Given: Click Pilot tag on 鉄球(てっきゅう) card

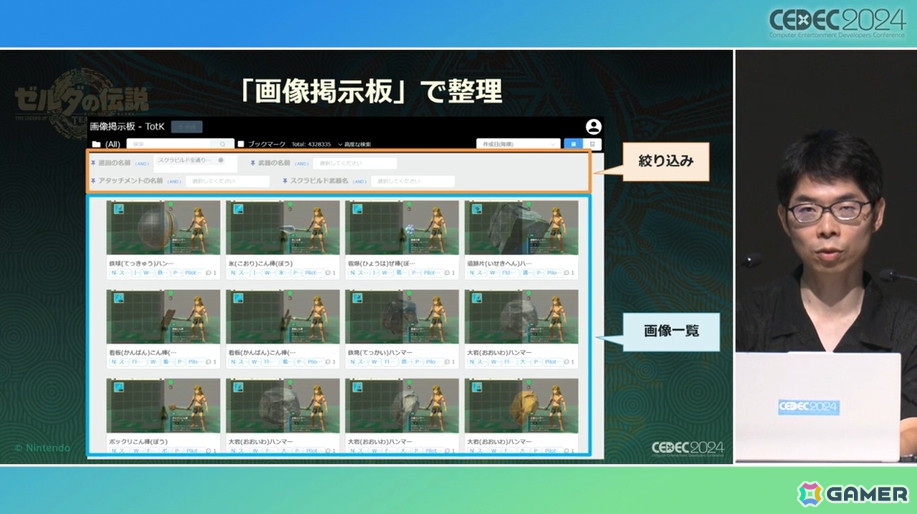Looking at the screenshot, I should [193, 273].
